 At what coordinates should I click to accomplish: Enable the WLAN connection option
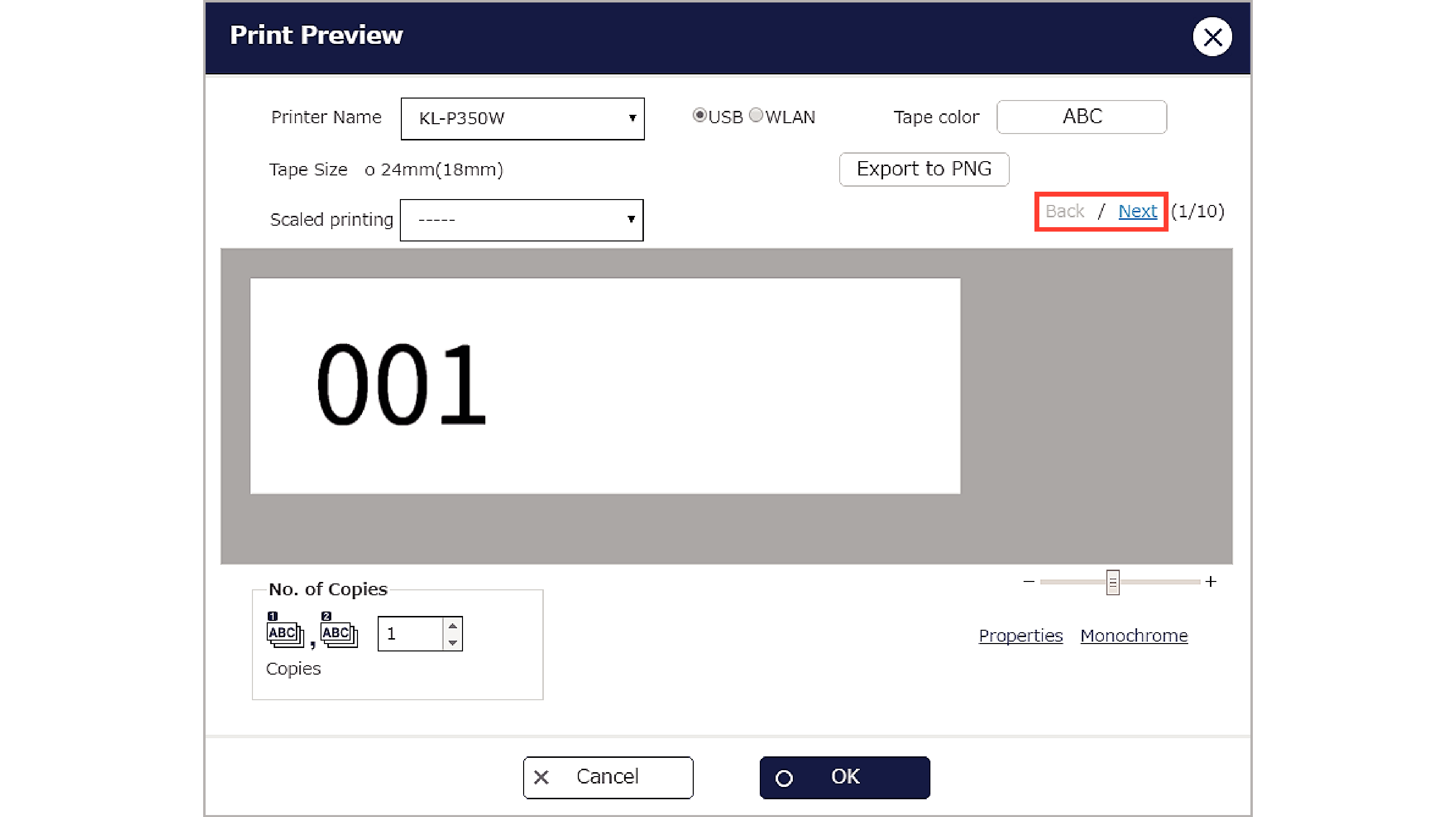[757, 116]
